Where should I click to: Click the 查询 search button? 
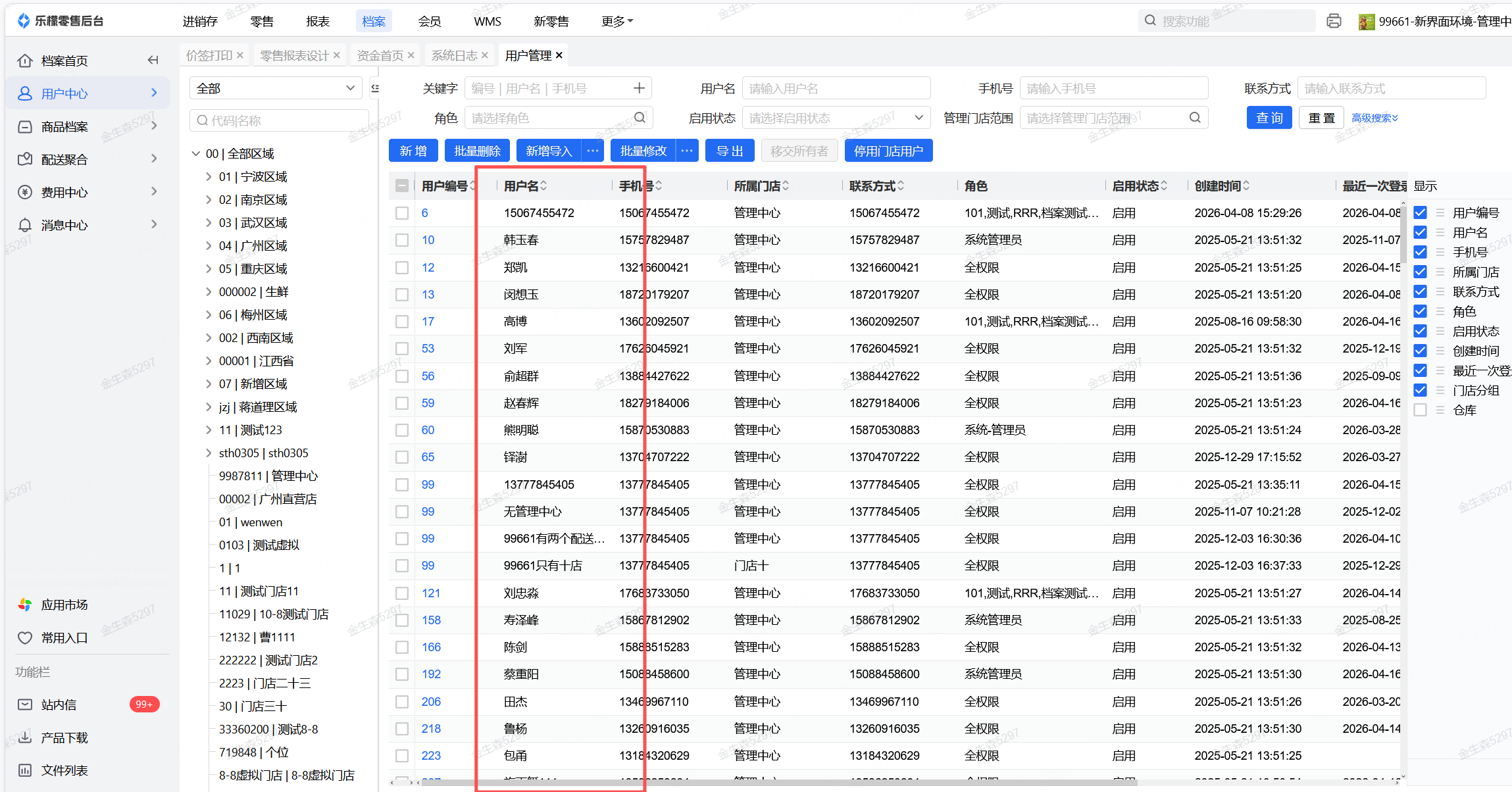(x=1269, y=118)
